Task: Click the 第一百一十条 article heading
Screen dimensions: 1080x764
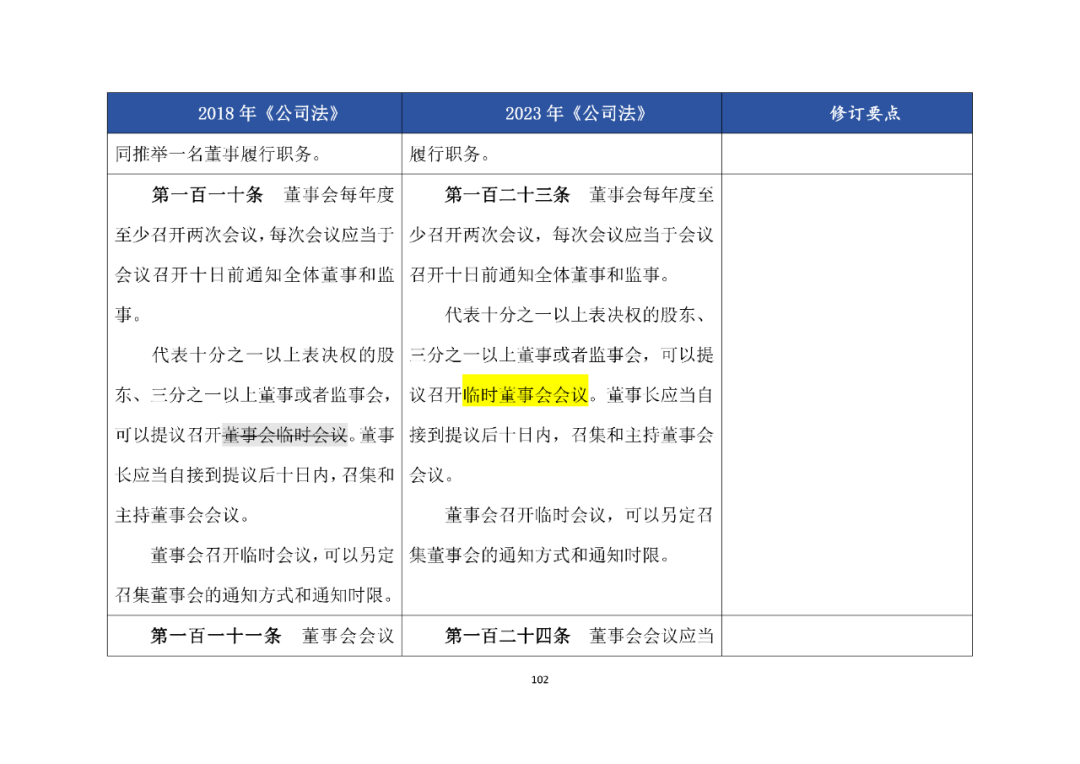Action: pos(207,195)
